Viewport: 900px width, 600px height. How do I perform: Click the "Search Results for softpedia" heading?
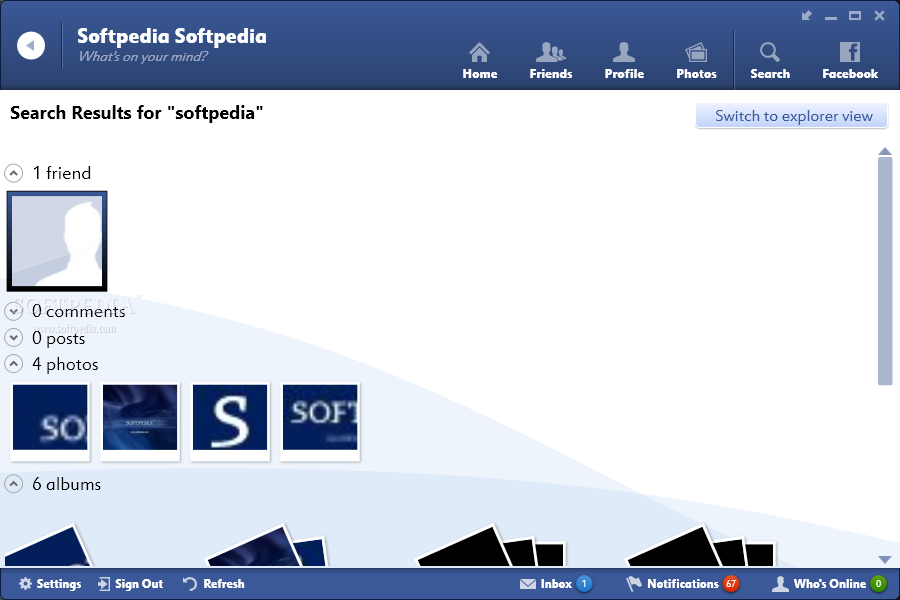[137, 113]
